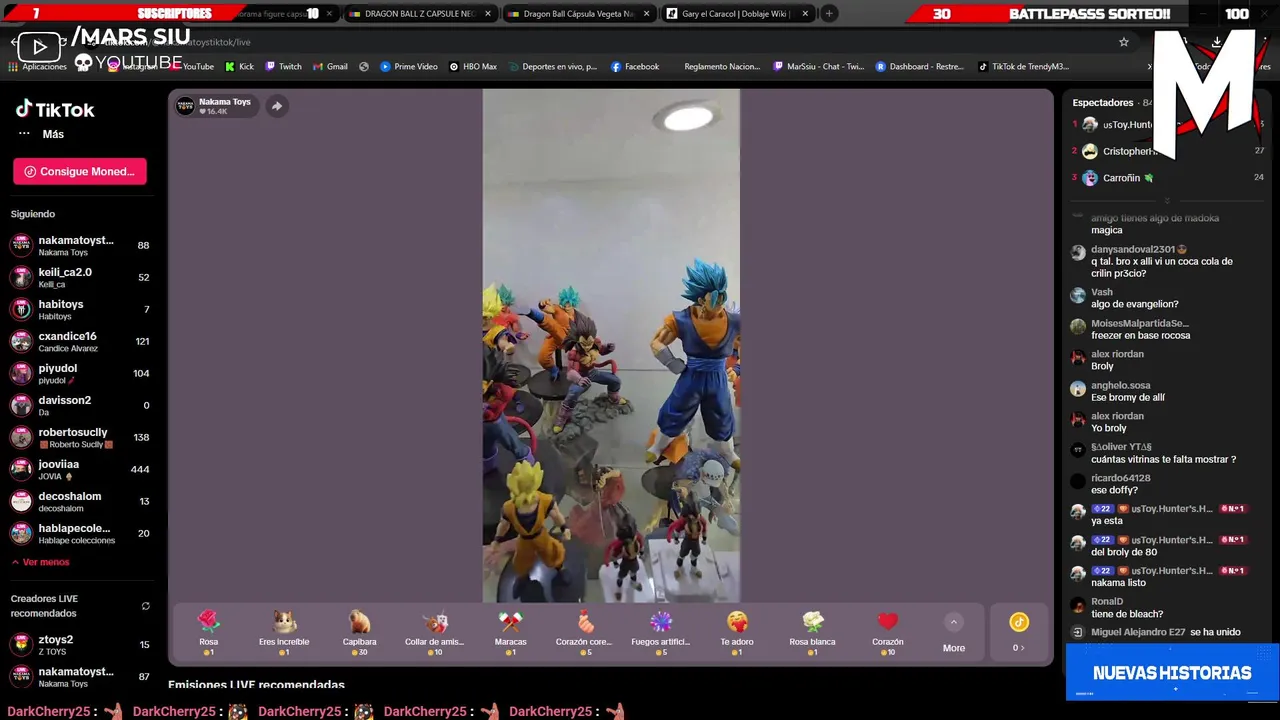The width and height of the screenshot is (1280, 720).
Task: Open the Más options menu
Action: coord(41,134)
